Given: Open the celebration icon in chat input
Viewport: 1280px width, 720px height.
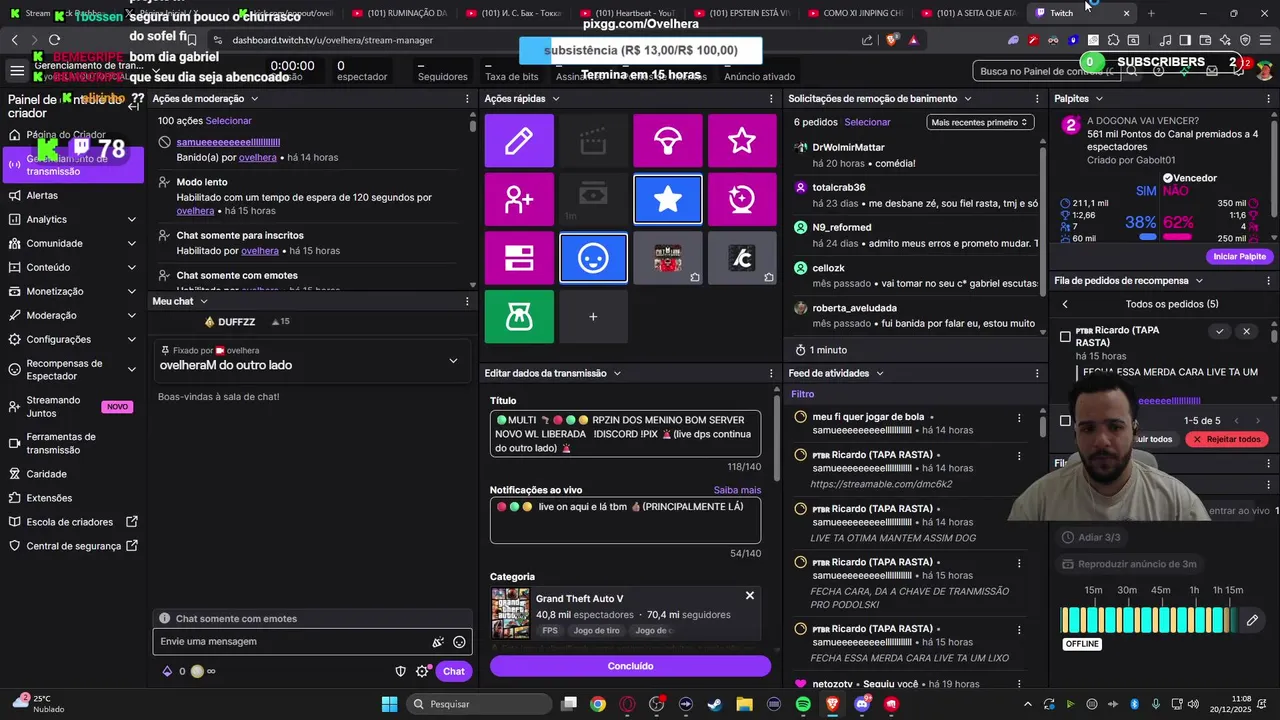Looking at the screenshot, I should tap(438, 642).
